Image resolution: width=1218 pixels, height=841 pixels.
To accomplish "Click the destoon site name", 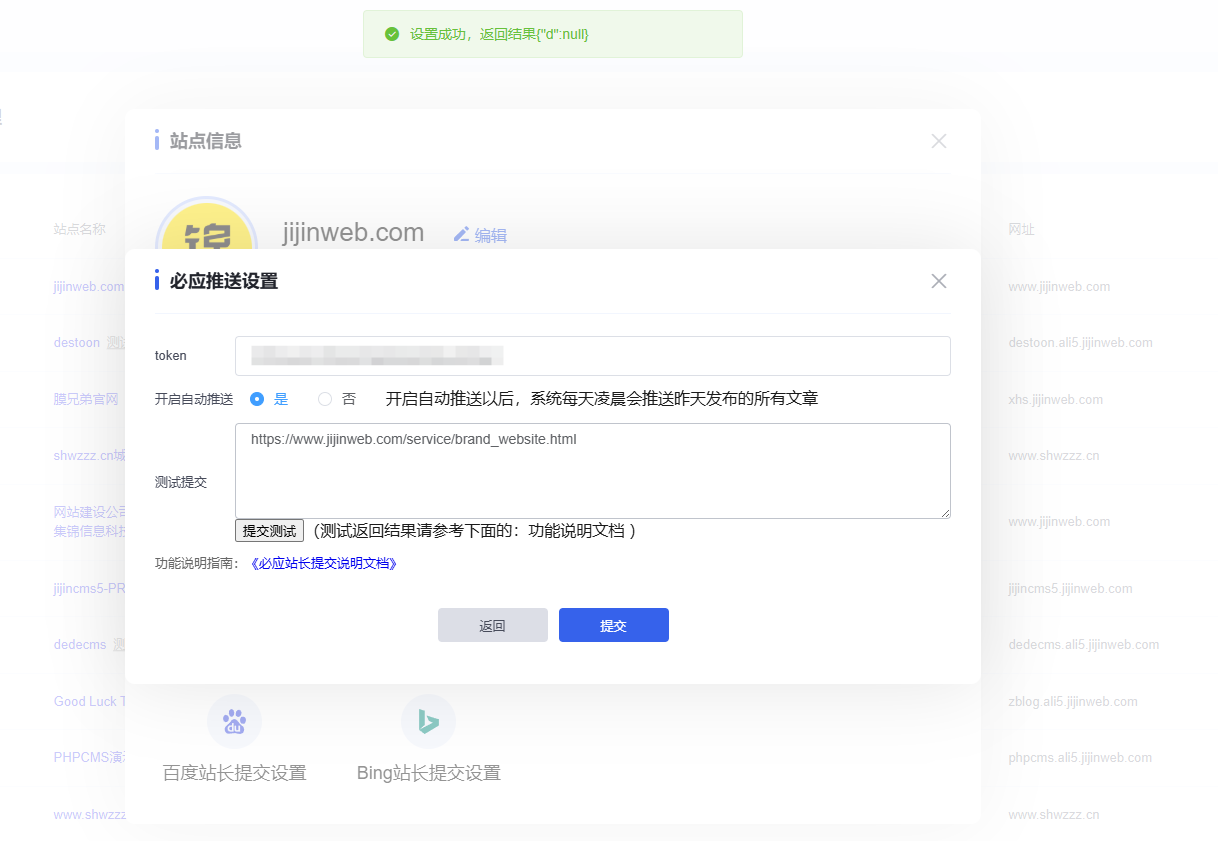I will (79, 342).
